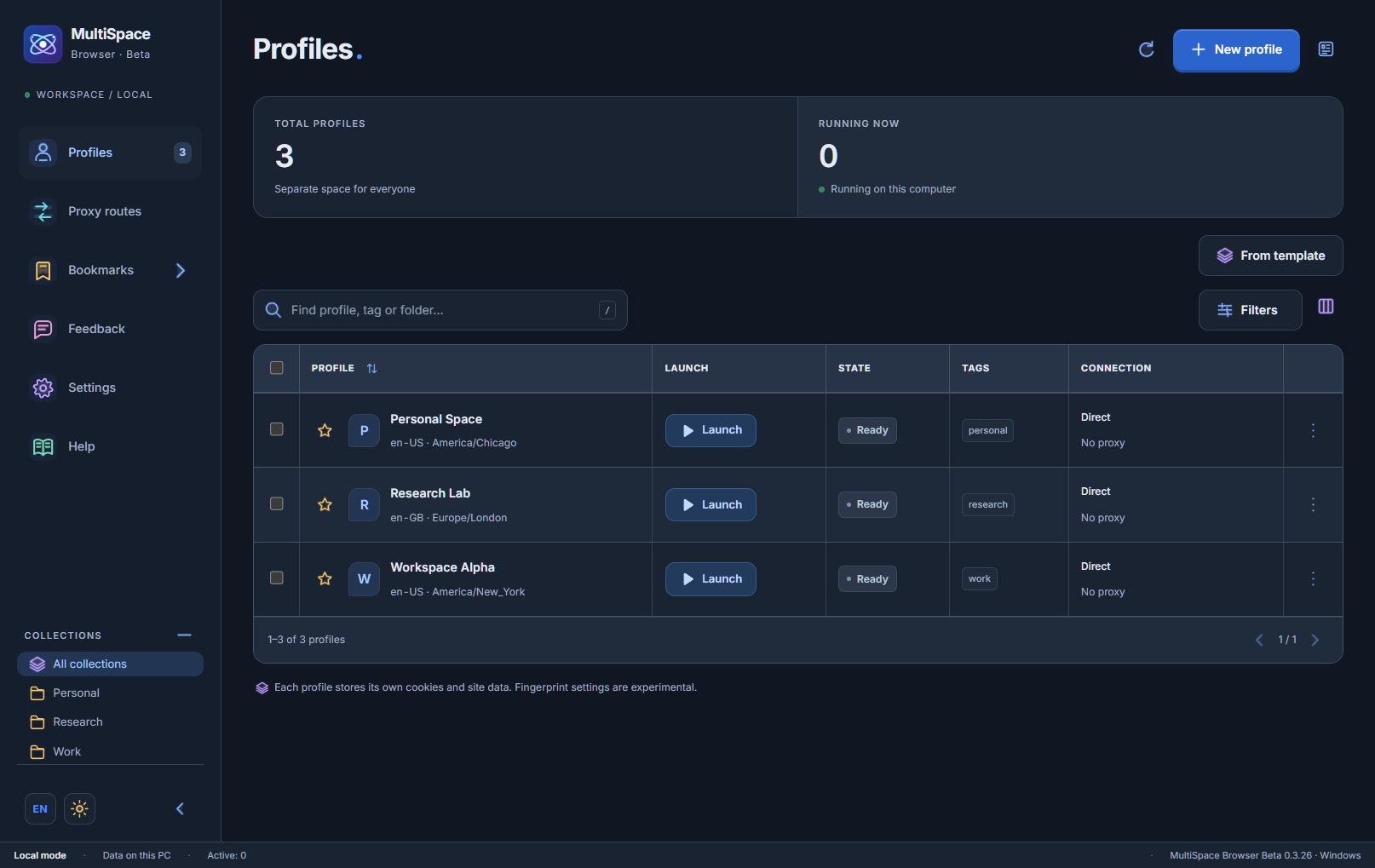Open row actions menu for Workspace Alpha
1375x868 pixels.
click(1313, 579)
